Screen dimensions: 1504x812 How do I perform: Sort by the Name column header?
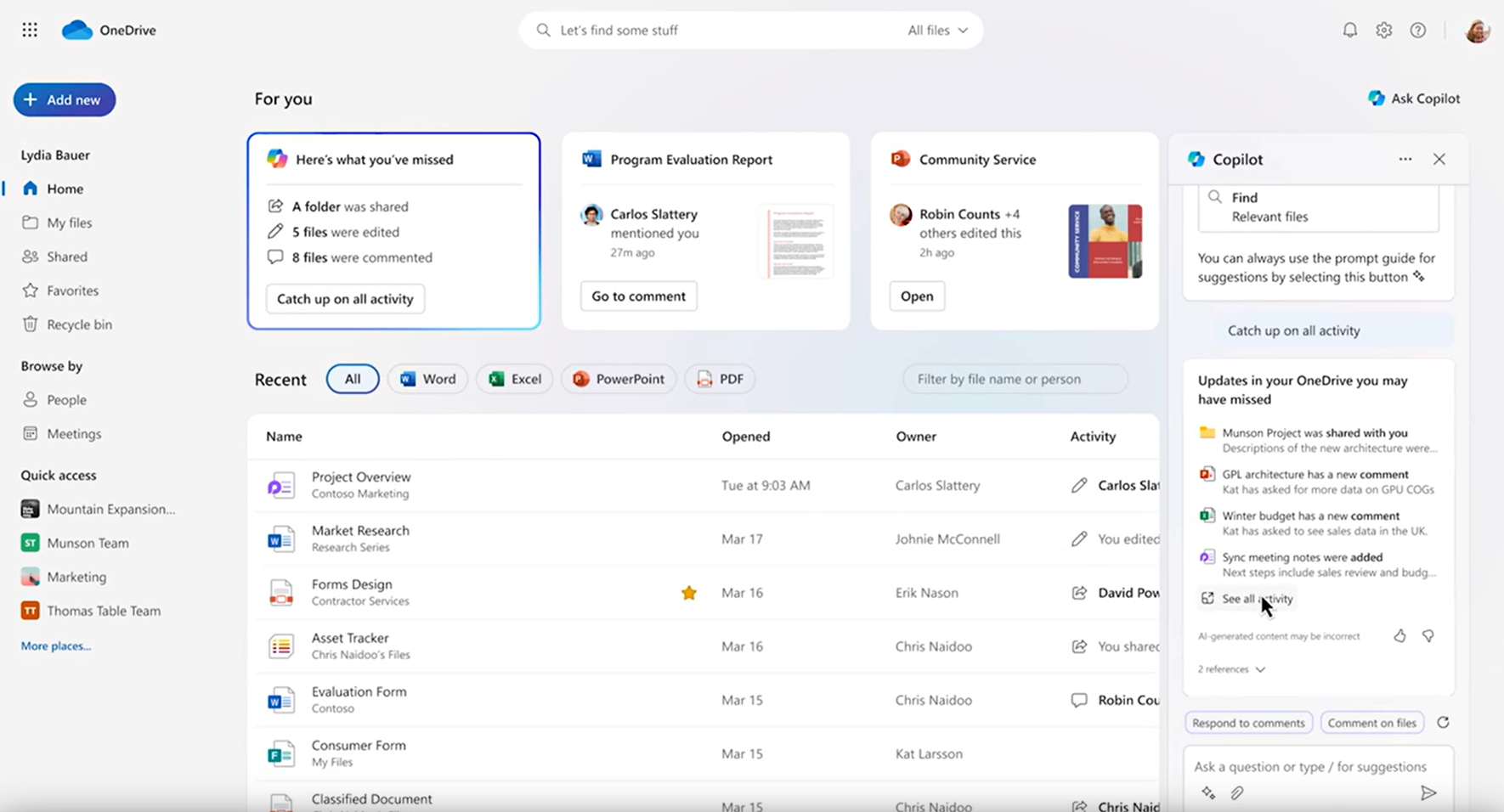pos(284,437)
